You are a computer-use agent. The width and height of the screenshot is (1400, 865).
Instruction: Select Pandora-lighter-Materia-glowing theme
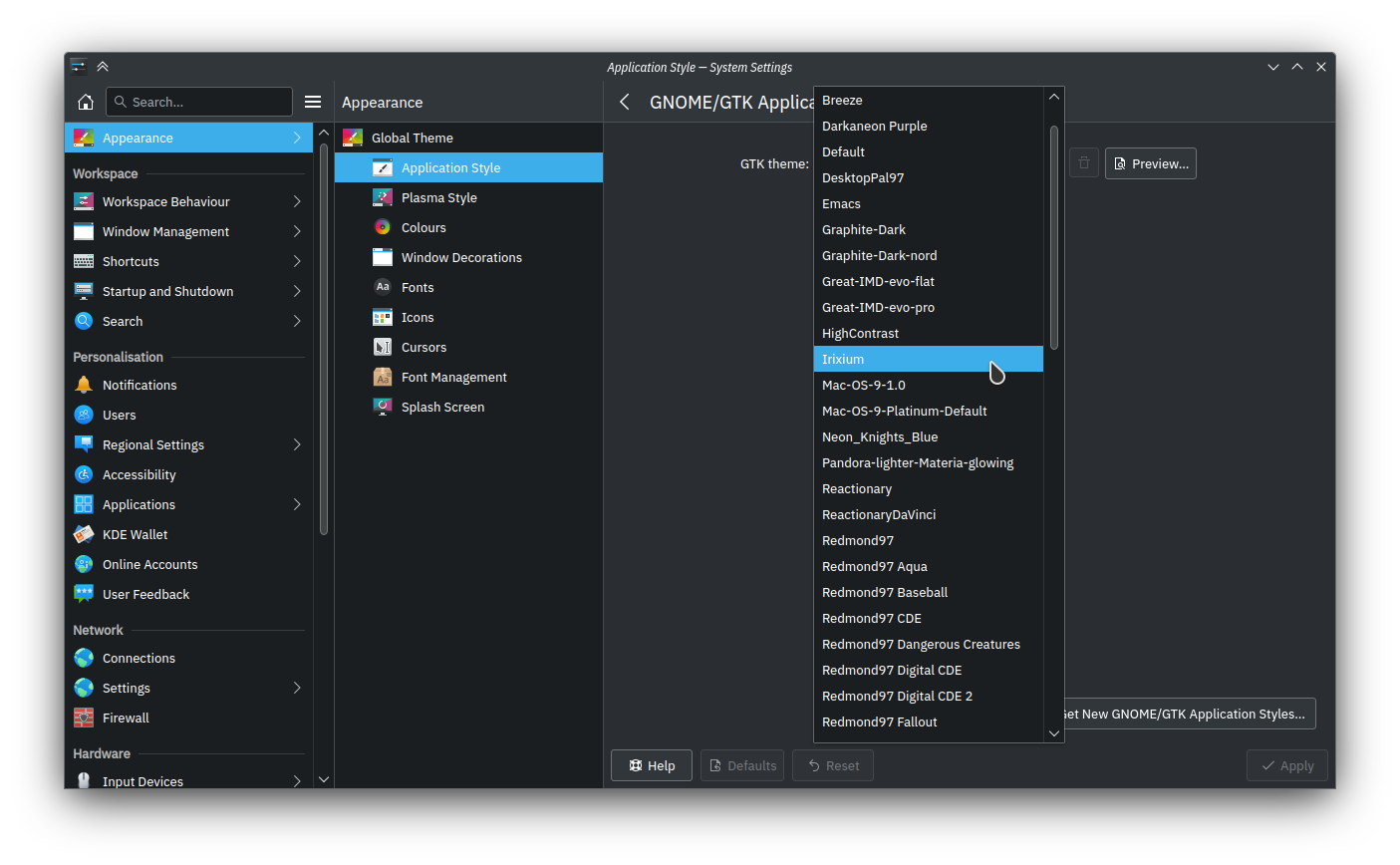coord(929,462)
